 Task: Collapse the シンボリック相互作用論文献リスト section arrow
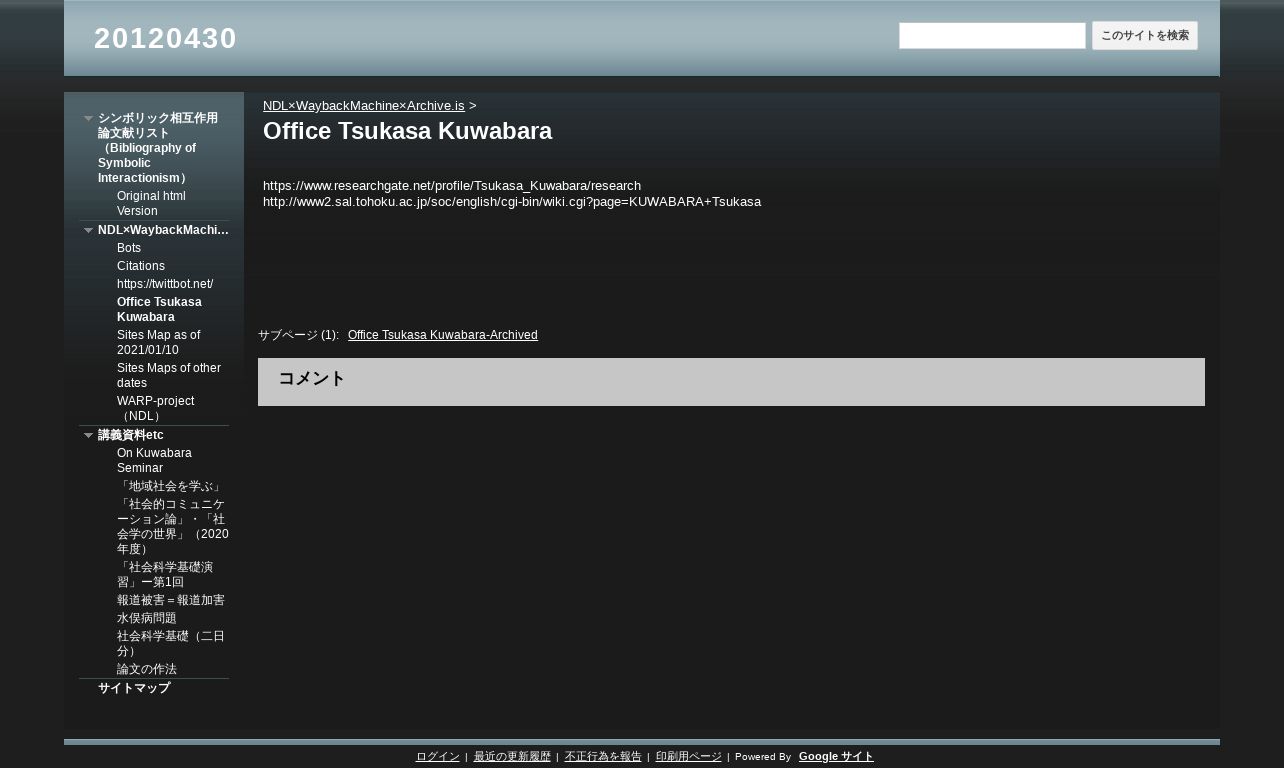[x=88, y=118]
